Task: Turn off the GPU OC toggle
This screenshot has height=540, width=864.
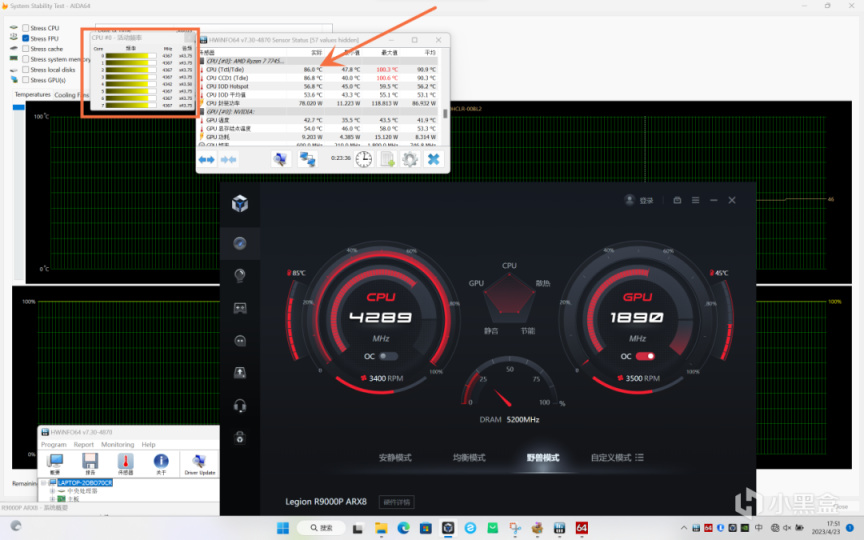Action: pos(645,356)
